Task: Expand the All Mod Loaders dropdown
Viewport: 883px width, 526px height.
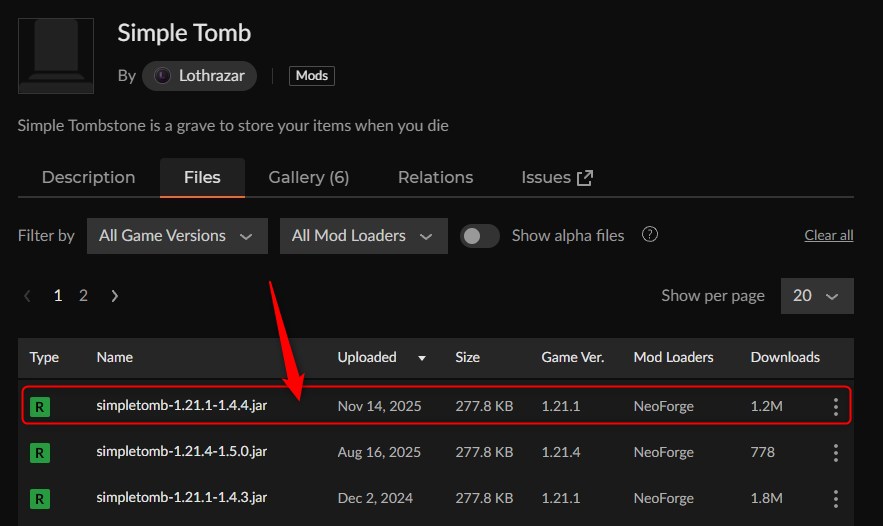Action: click(x=362, y=236)
